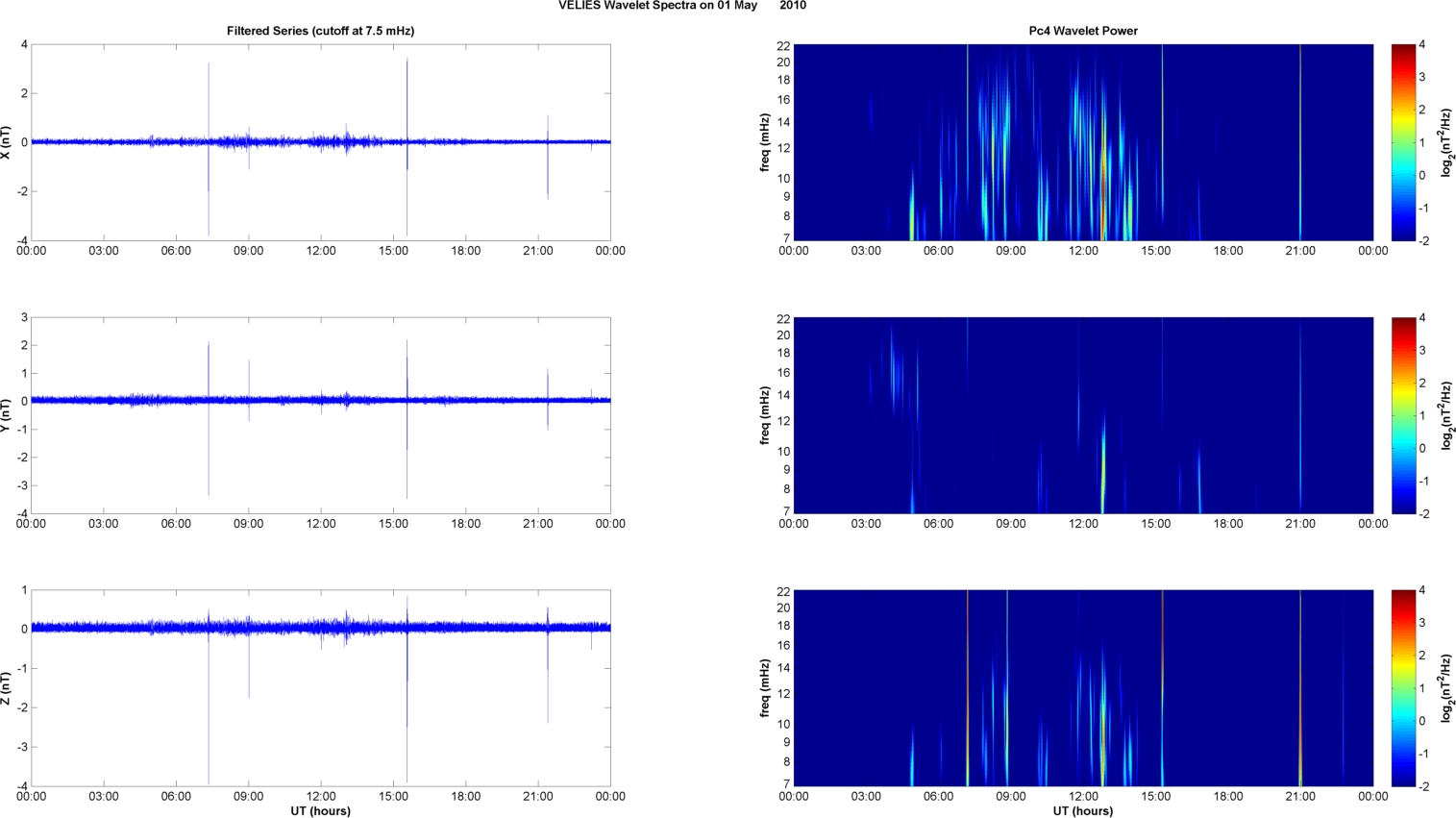Click the colorbar beside the Y wavelet spectrogram
The width and height of the screenshot is (1456, 818).
(1403, 415)
